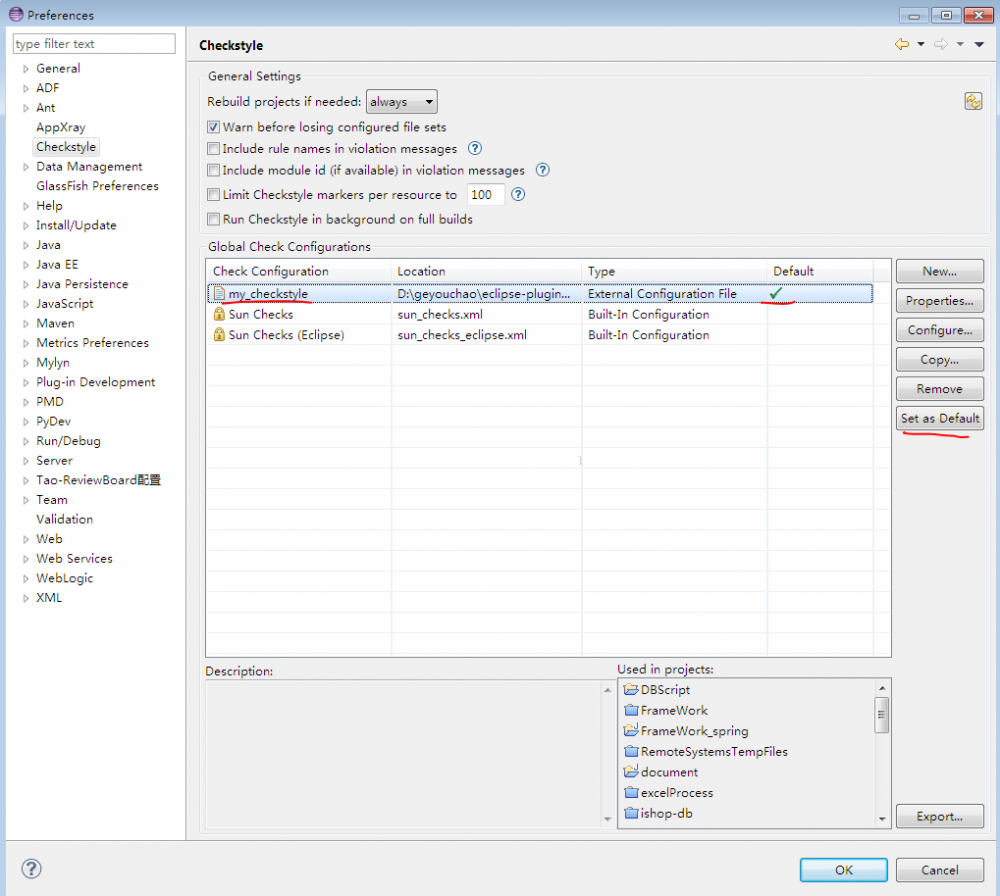1000x896 pixels.
Task: Select the Sun Checks configuration row
Action: tap(540, 314)
